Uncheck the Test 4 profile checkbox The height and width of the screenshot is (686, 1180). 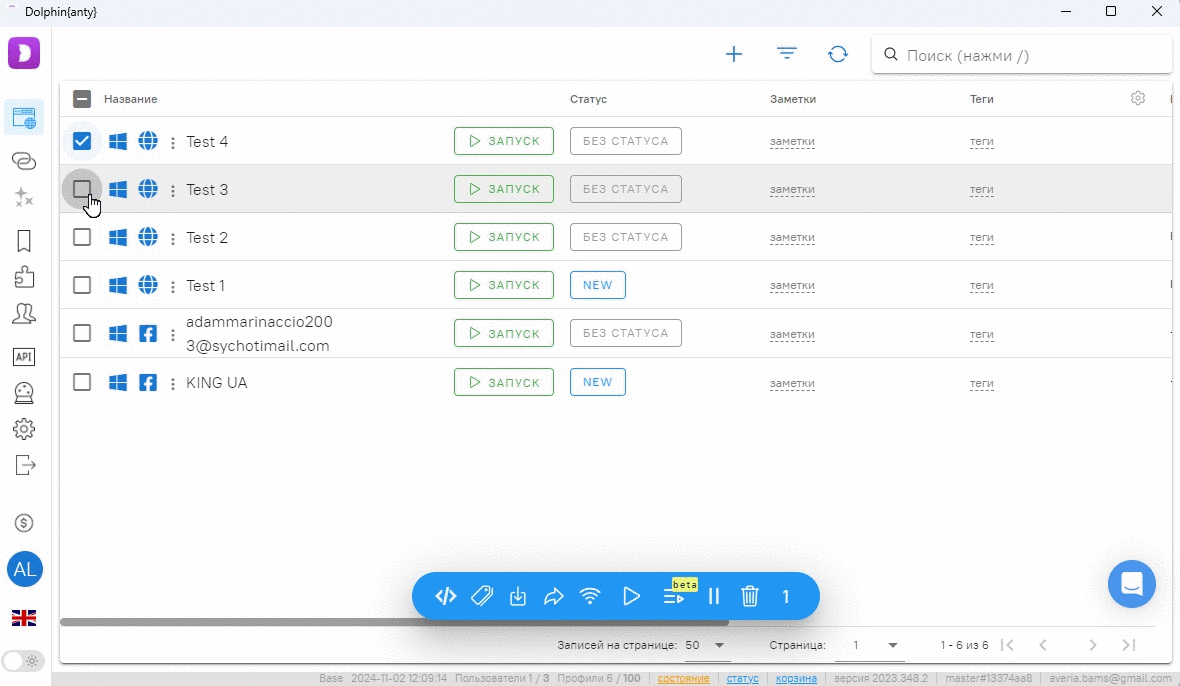[x=82, y=141]
